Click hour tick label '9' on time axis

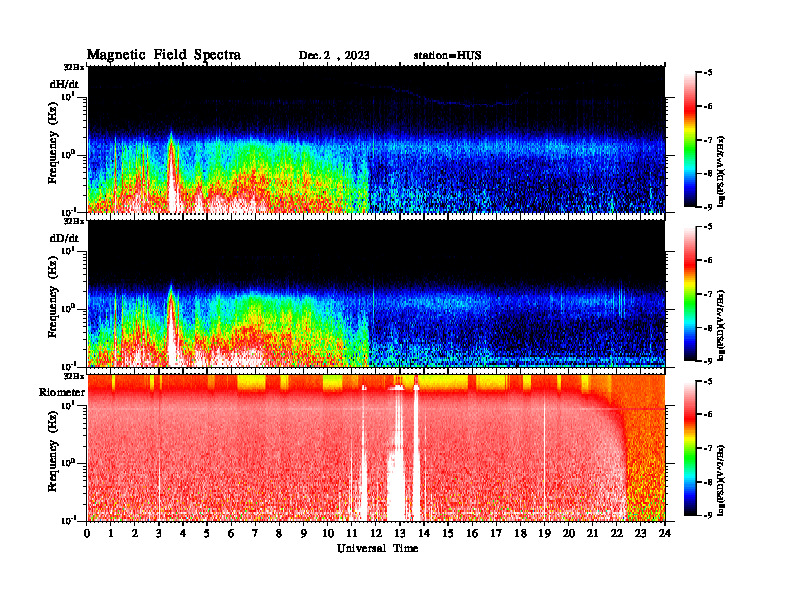point(304,533)
